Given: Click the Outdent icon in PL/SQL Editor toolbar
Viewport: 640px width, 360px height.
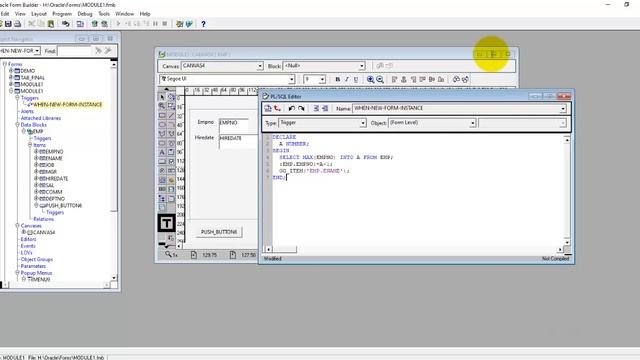Looking at the screenshot, I should tap(325, 108).
